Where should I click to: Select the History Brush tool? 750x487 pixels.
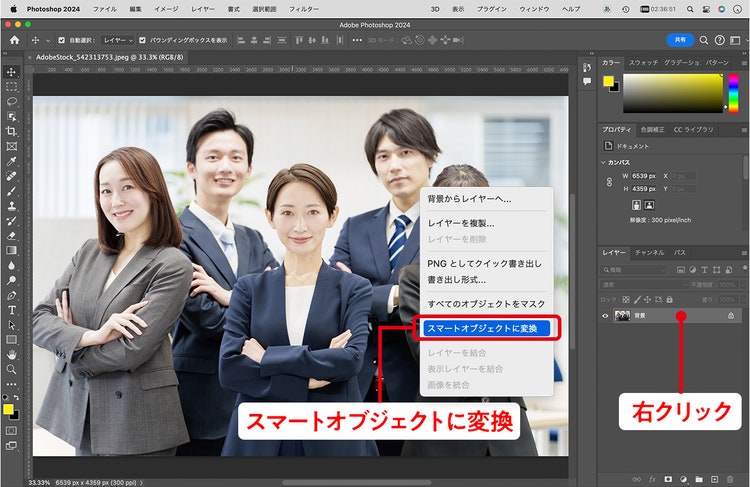(11, 221)
